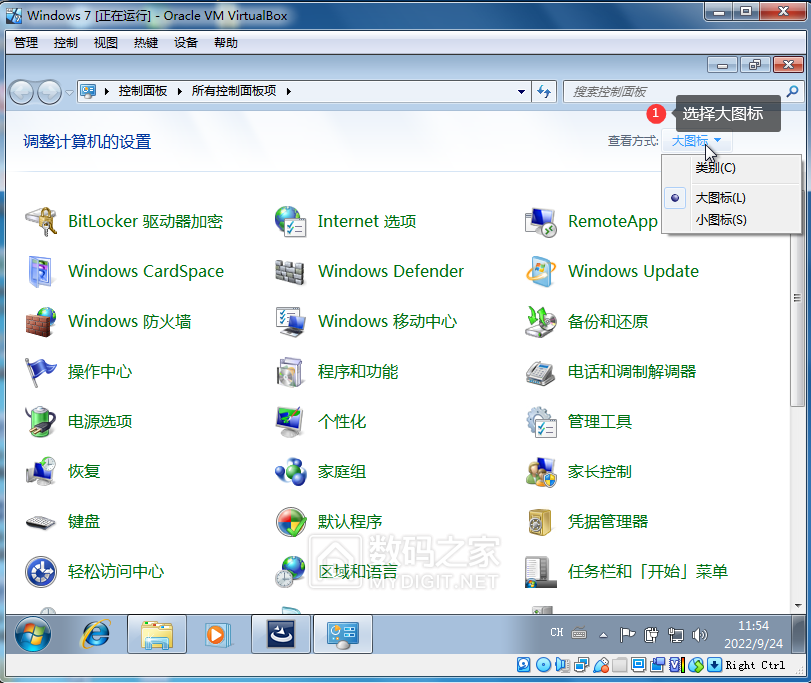
Task: Open the 轻松访问中心 icon
Action: [x=40, y=572]
